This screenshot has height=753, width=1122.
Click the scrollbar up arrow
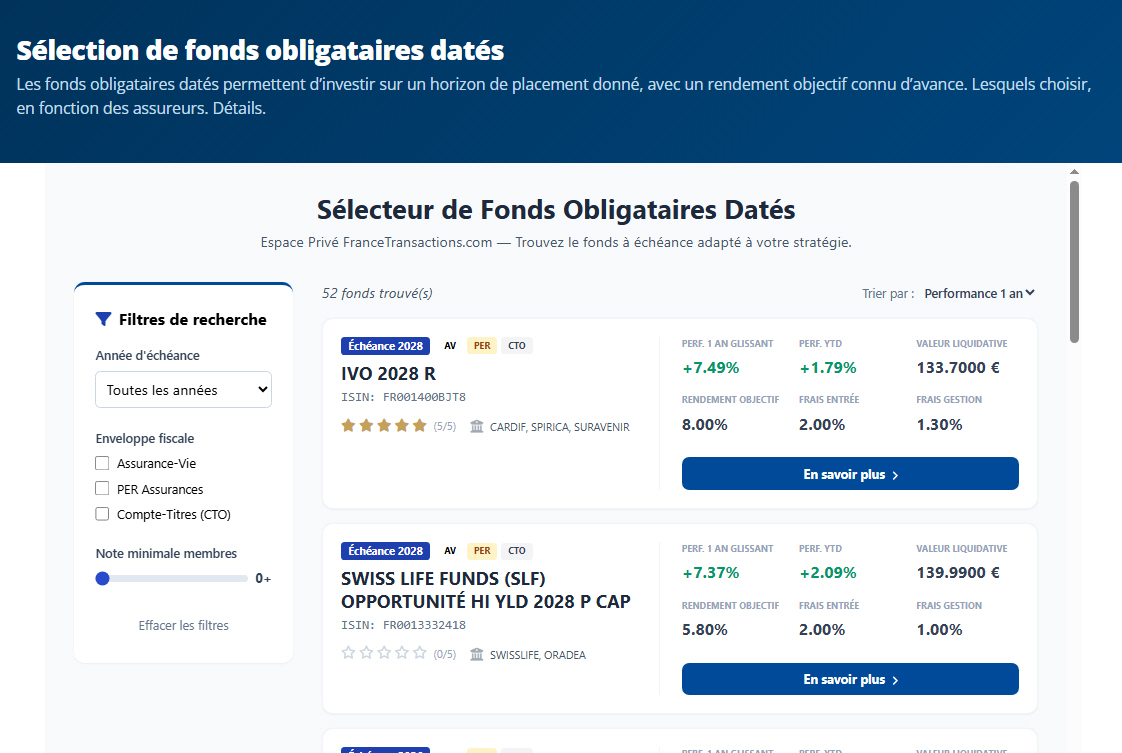(x=1074, y=172)
